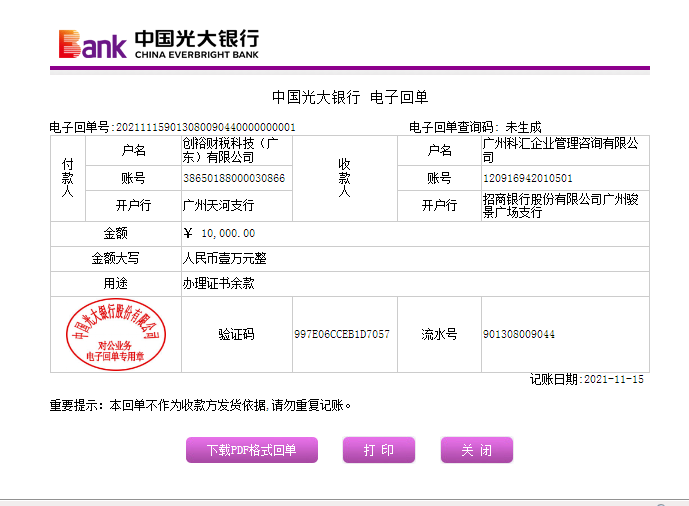
Task: Click the Everbright Bank logo
Action: pos(158,43)
